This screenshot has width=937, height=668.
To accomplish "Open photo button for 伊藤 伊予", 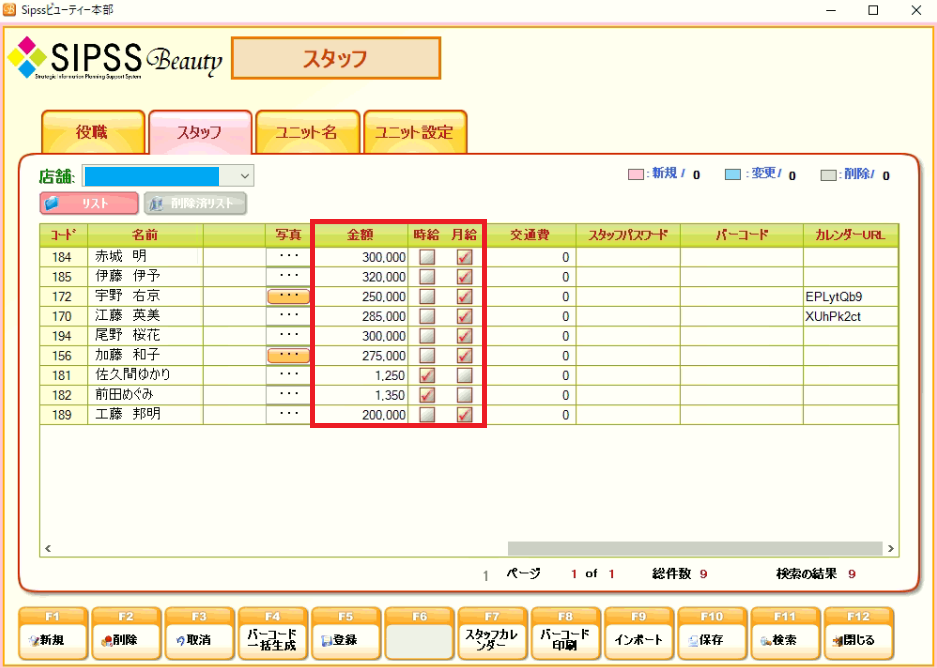I will [x=289, y=277].
